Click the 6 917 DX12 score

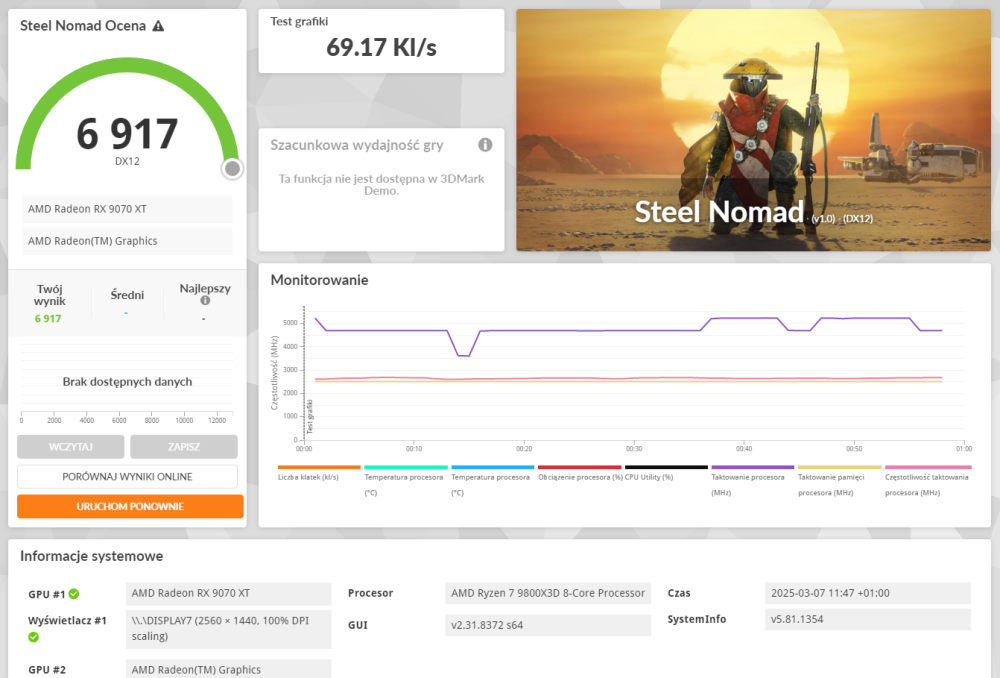tap(127, 133)
